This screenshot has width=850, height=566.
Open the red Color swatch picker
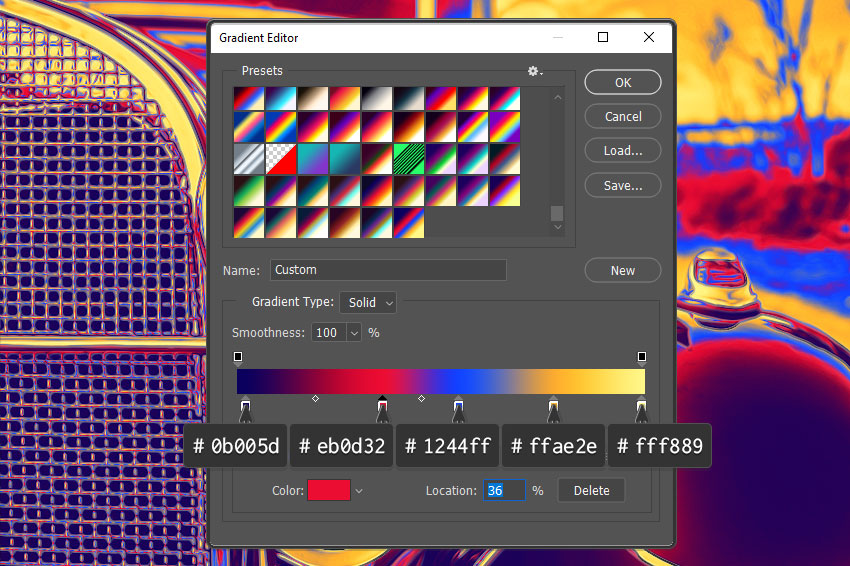tap(329, 490)
